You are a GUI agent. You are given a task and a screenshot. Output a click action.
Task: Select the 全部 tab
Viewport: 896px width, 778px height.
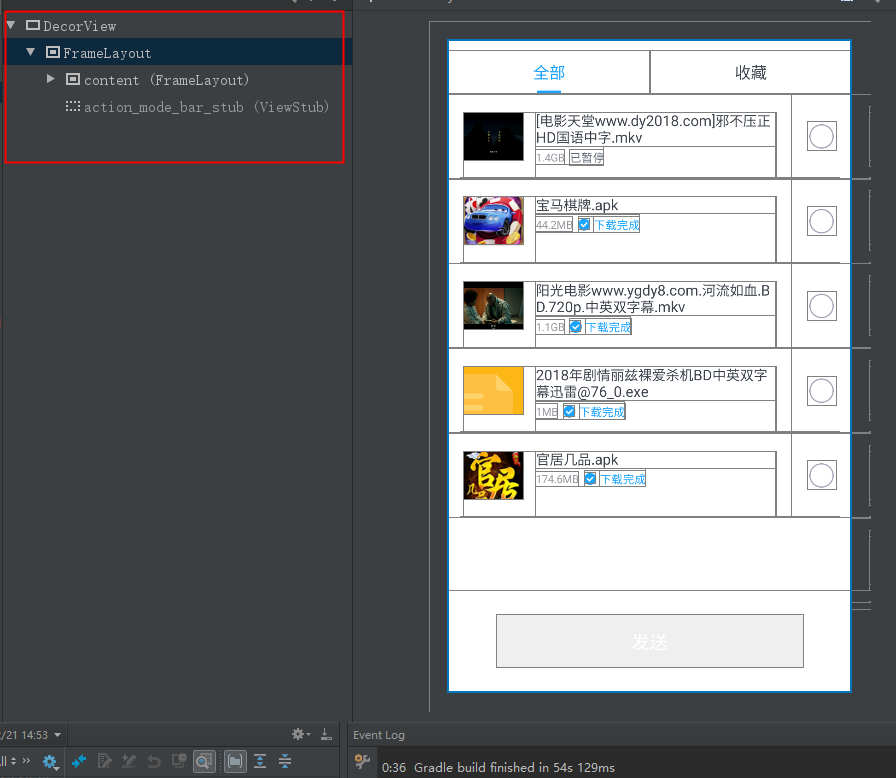549,71
